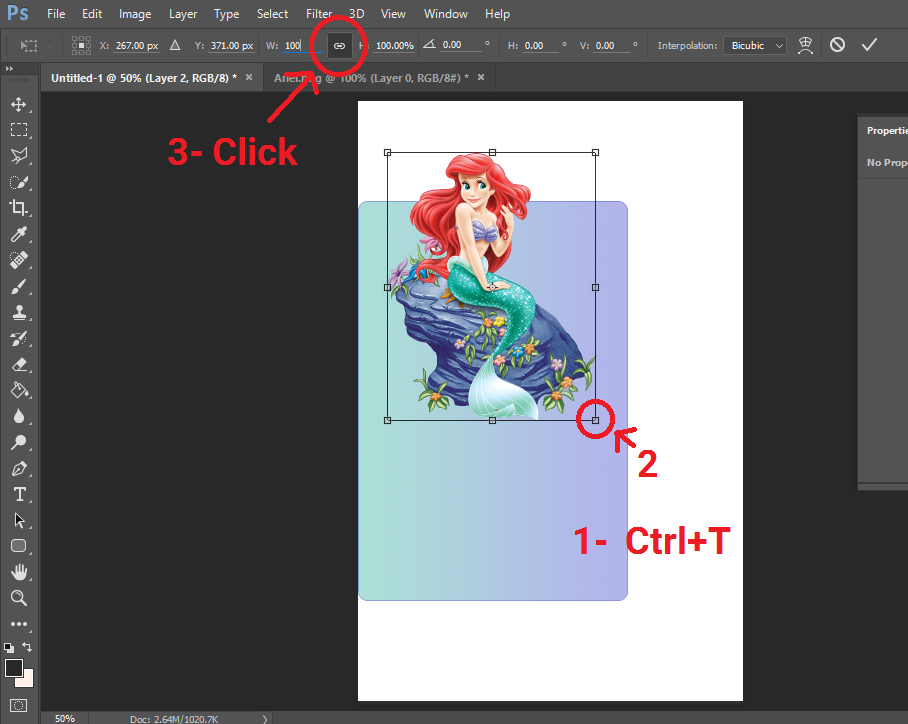908x724 pixels.
Task: Click the Y position field
Action: pyautogui.click(x=232, y=45)
